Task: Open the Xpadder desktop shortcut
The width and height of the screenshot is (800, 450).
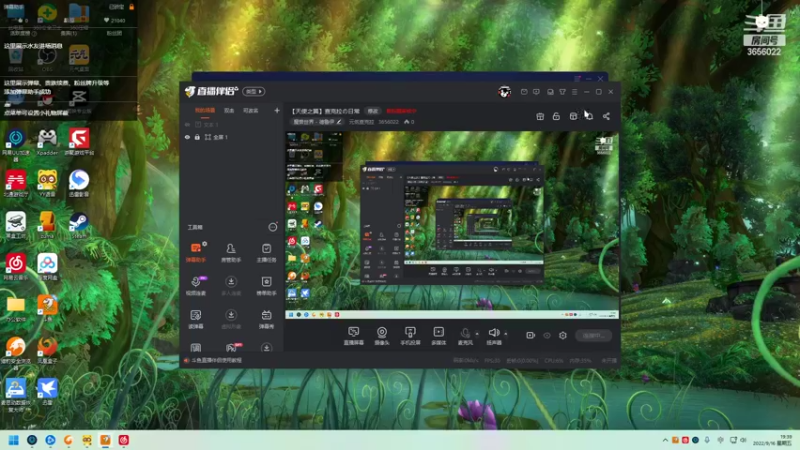Action: pyautogui.click(x=47, y=141)
